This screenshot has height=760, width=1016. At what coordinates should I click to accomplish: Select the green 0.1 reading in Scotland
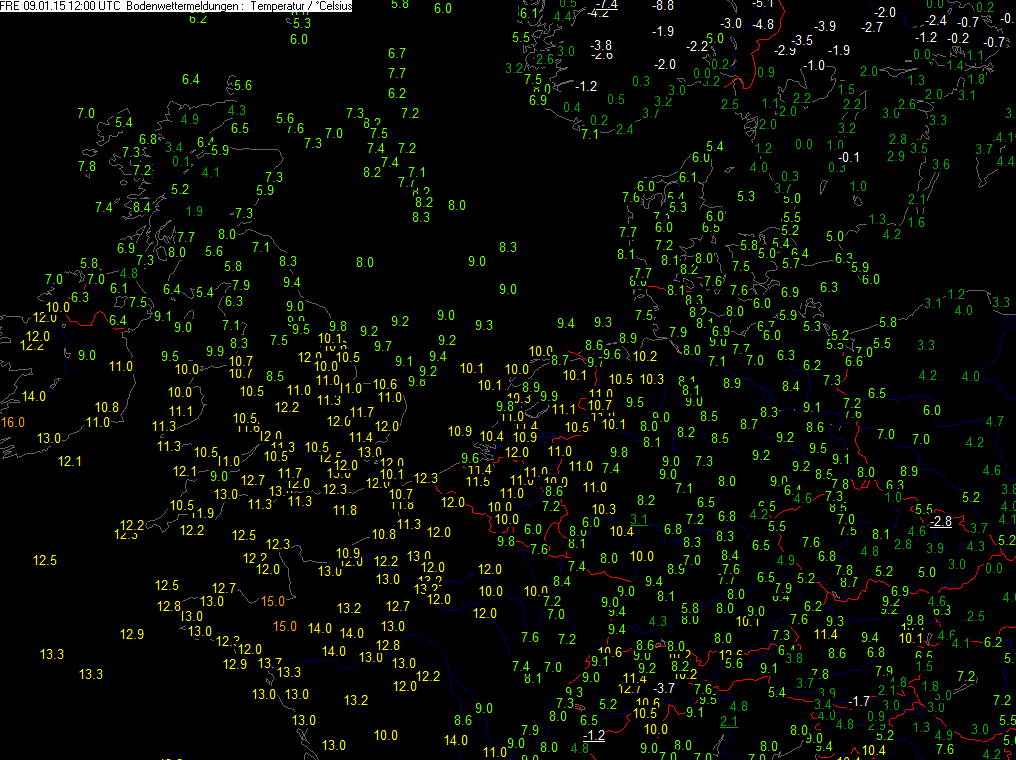coord(181,161)
